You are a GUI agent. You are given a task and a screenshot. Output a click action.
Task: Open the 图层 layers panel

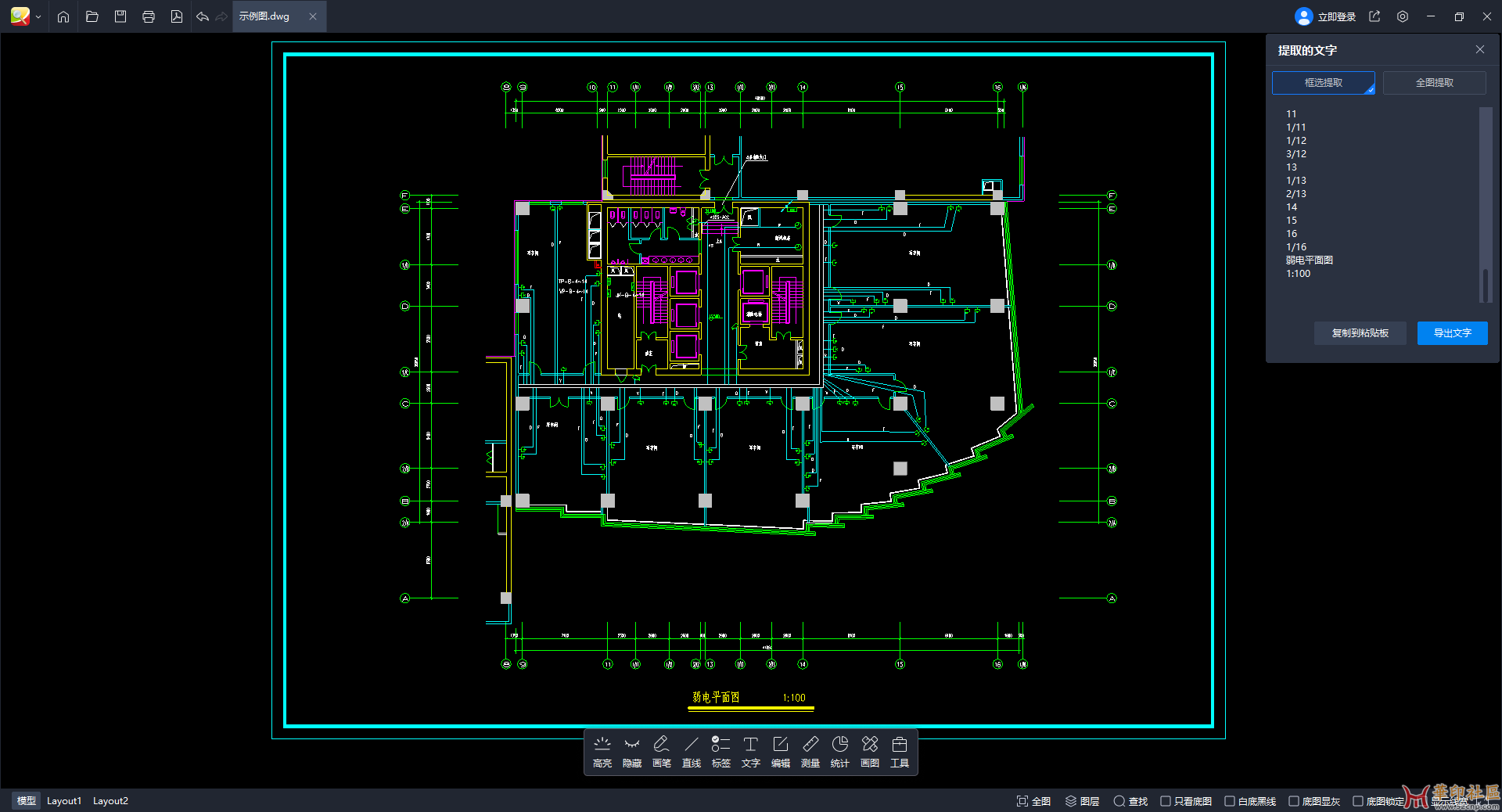click(x=1082, y=801)
